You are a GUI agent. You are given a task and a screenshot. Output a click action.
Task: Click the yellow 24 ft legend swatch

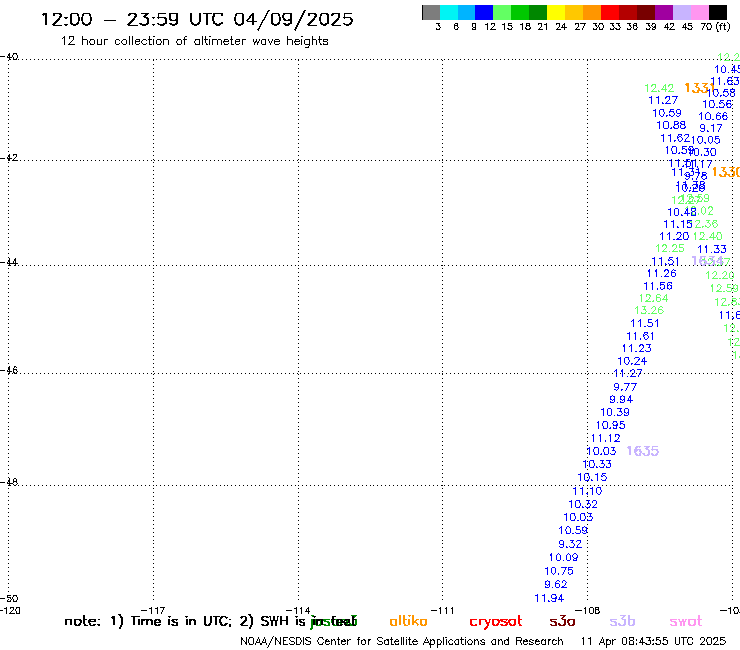coord(556,12)
